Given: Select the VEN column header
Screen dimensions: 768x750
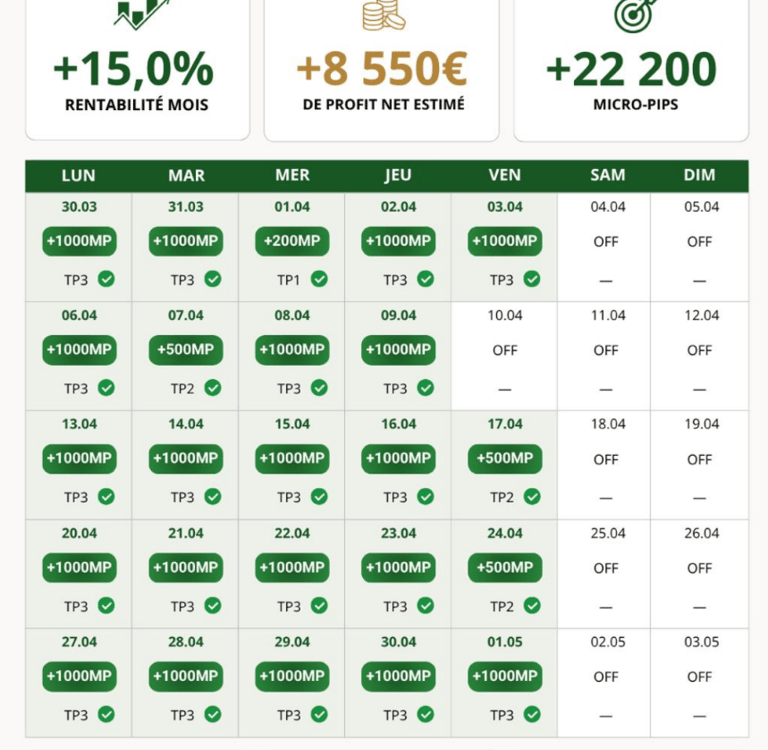Looking at the screenshot, I should [504, 175].
